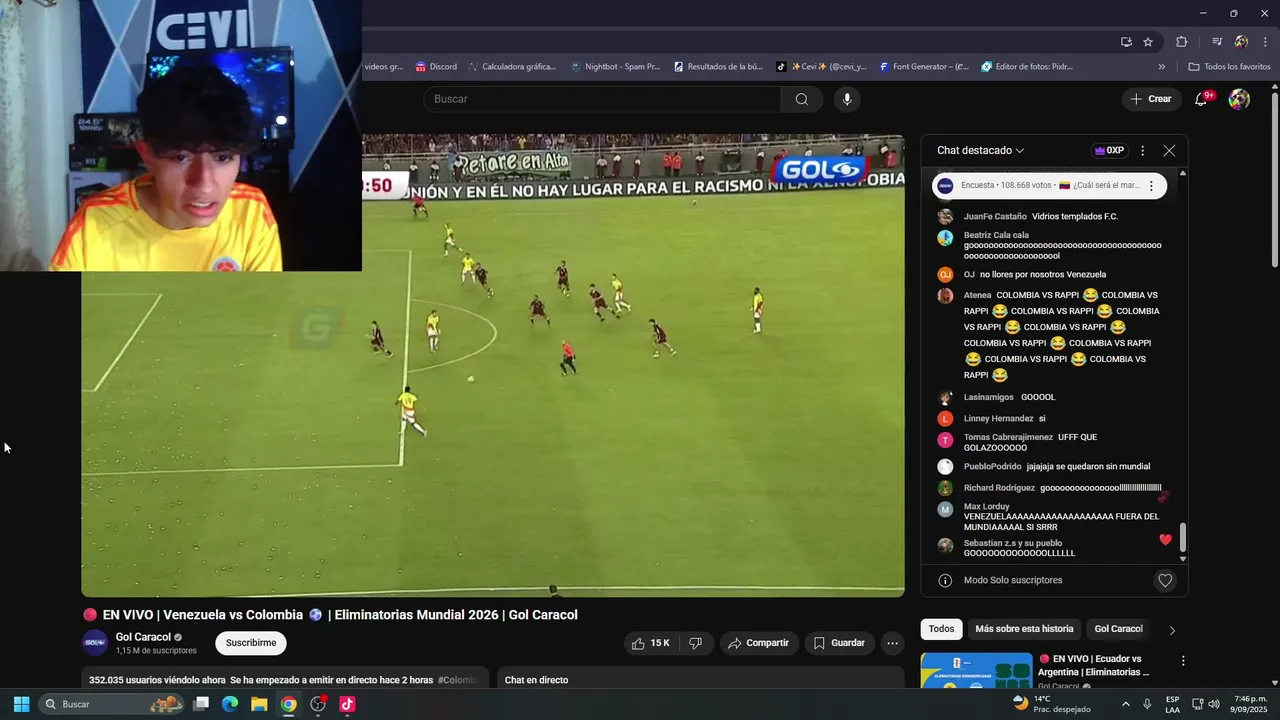The image size is (1280, 720).
Task: Like the video with thumbs up
Action: coord(650,643)
